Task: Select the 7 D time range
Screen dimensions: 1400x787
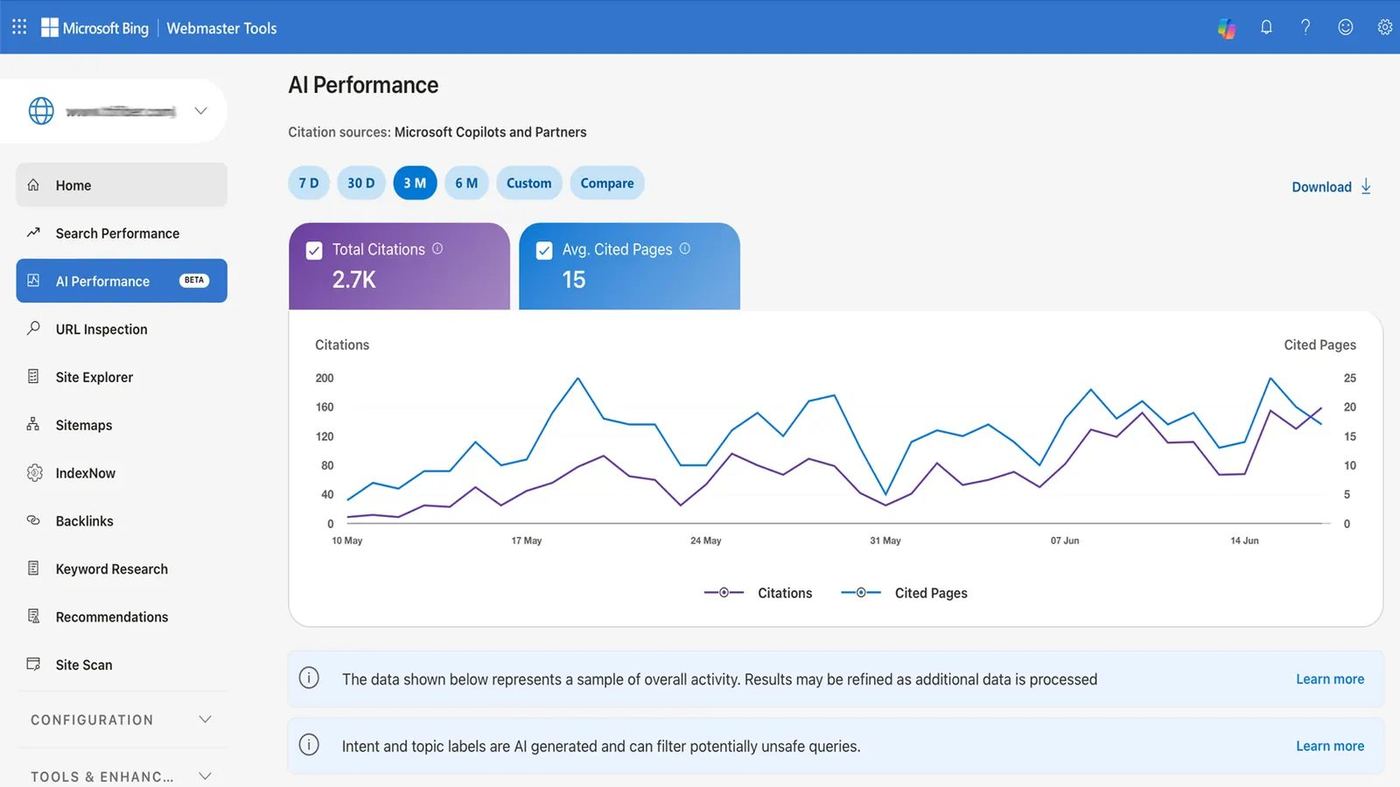Action: (x=309, y=183)
